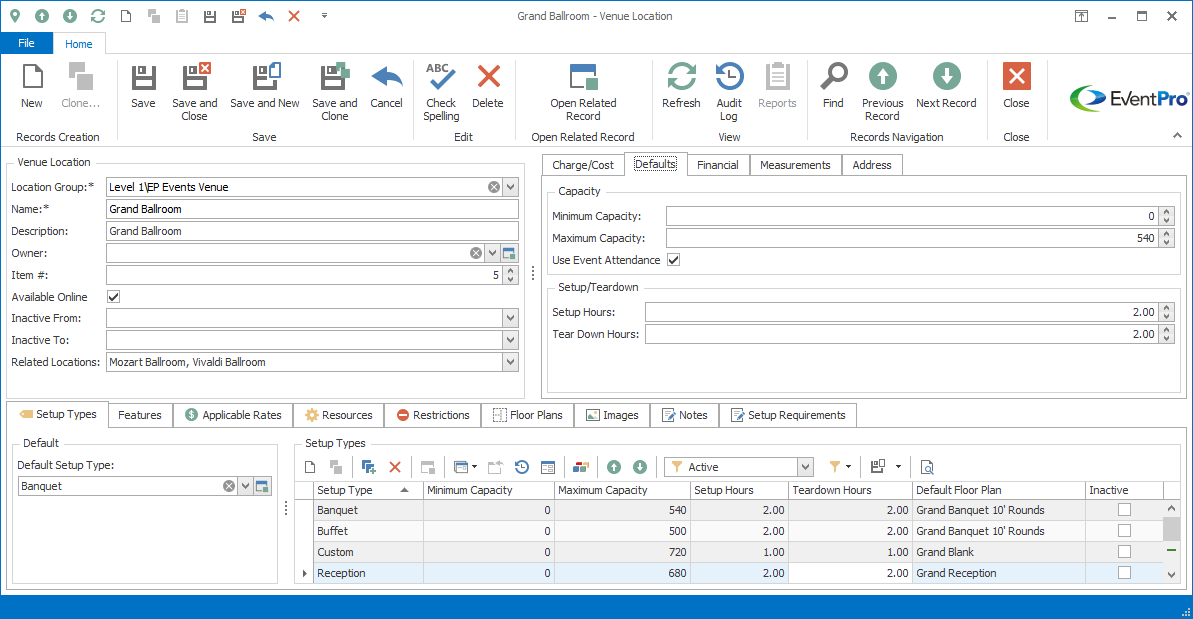
Task: Increase Maximum Capacity with spinner up
Action: [x=1166, y=233]
